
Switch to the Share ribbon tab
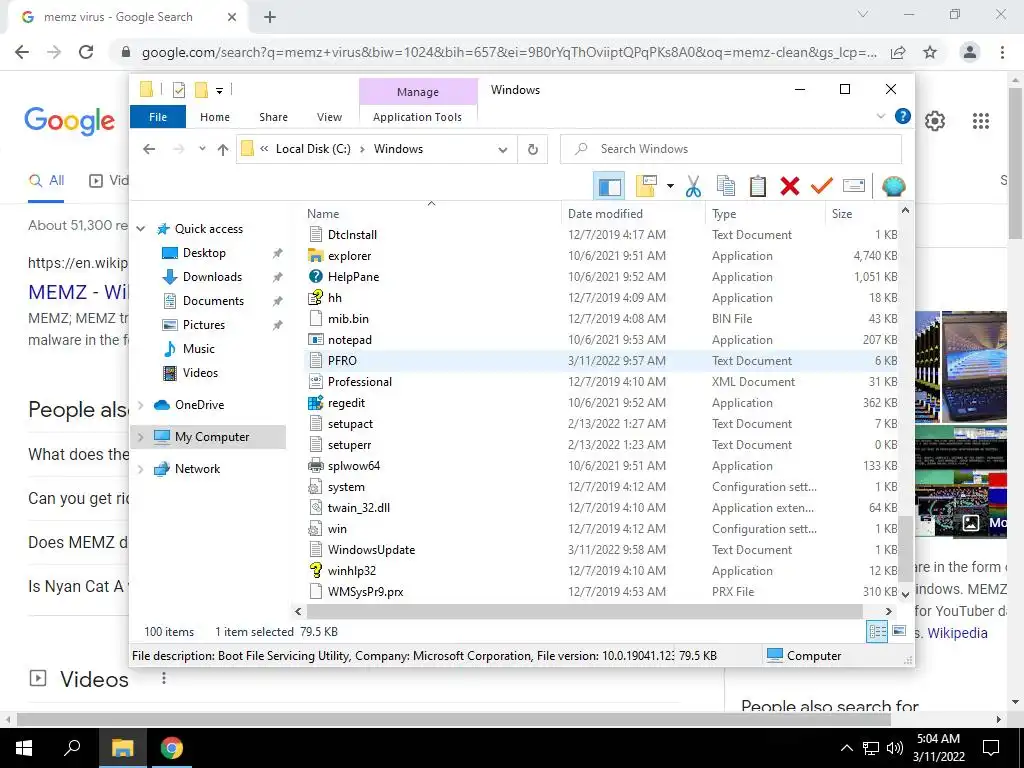(273, 117)
